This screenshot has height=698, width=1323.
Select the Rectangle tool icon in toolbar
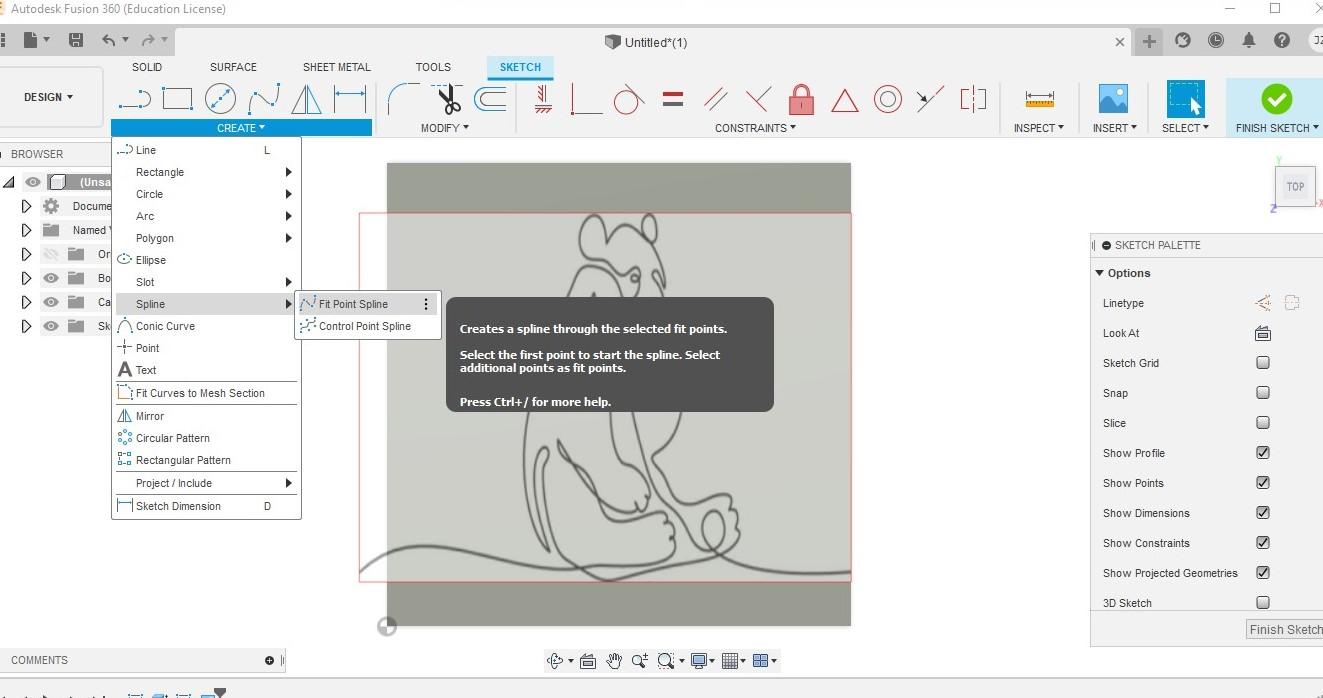point(177,99)
